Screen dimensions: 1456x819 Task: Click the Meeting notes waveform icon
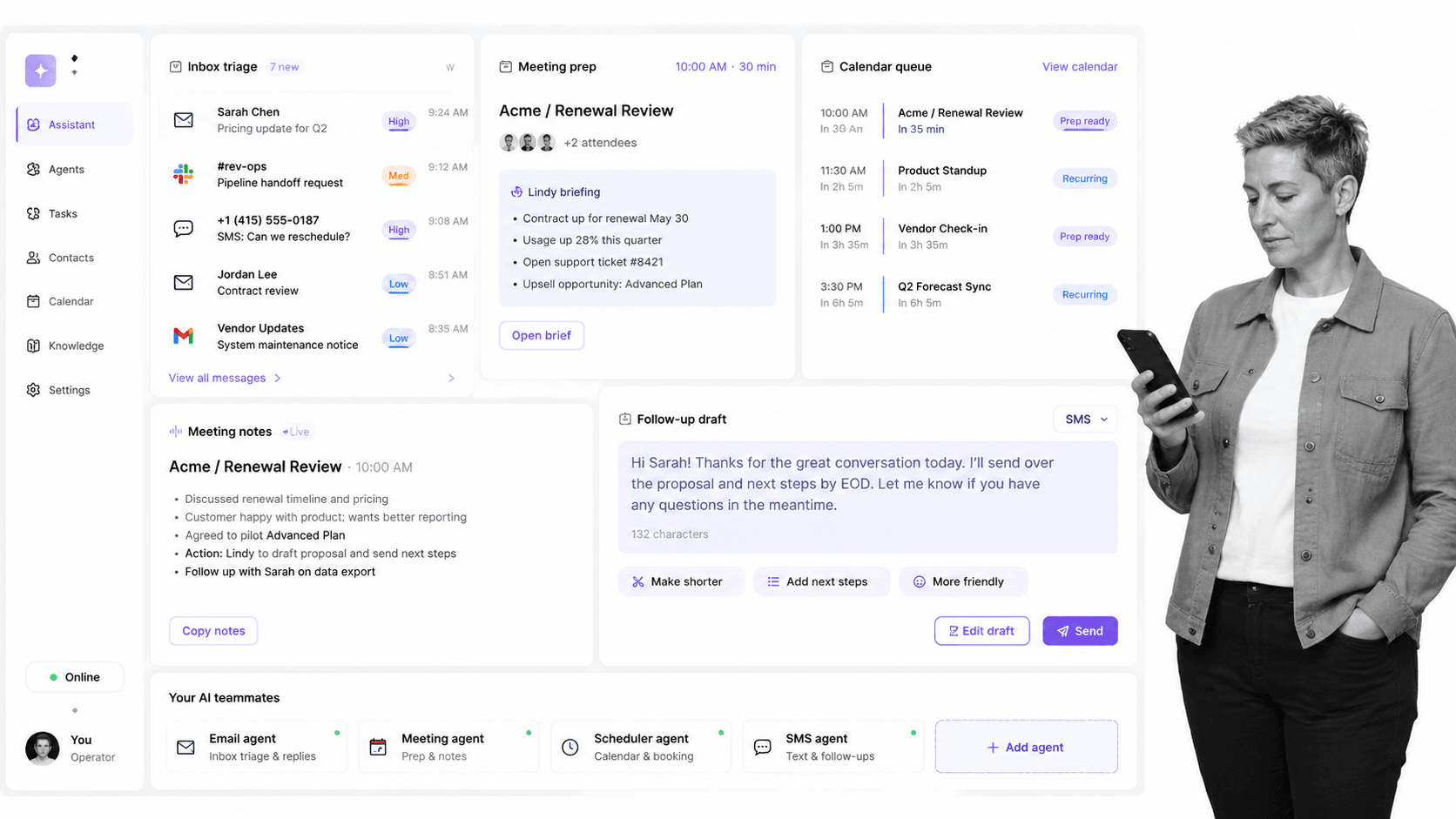point(175,431)
